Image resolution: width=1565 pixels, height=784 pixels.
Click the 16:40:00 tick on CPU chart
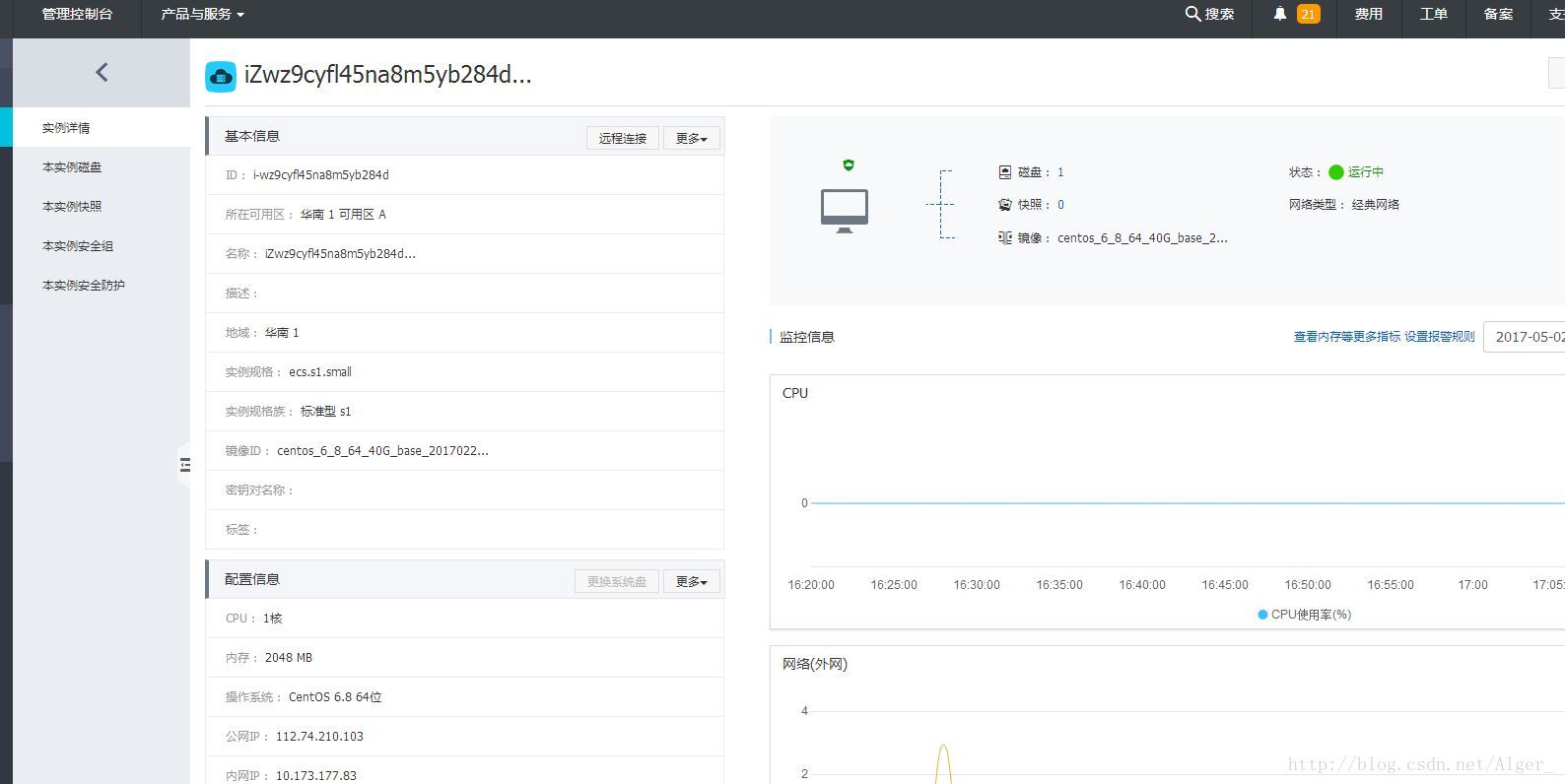(1142, 585)
